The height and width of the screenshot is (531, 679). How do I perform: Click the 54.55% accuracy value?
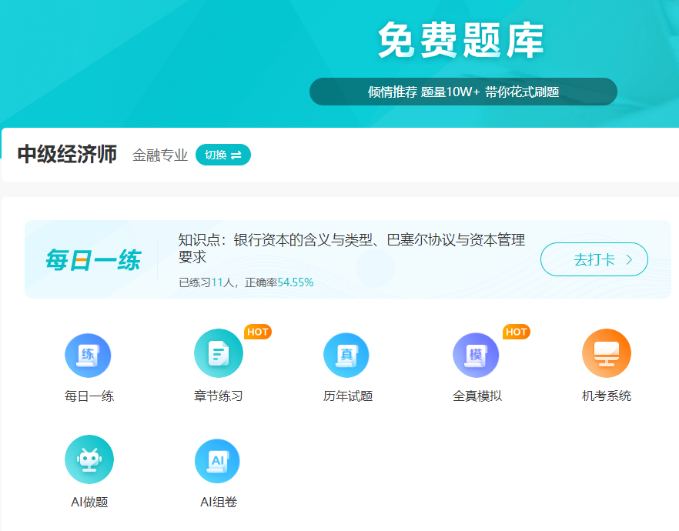[x=295, y=282]
